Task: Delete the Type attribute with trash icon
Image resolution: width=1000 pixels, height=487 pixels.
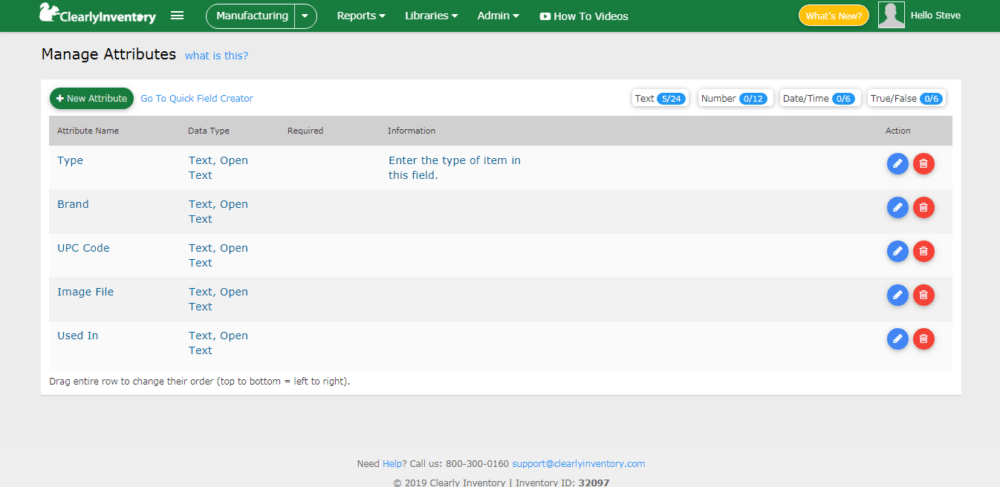Action: point(923,164)
